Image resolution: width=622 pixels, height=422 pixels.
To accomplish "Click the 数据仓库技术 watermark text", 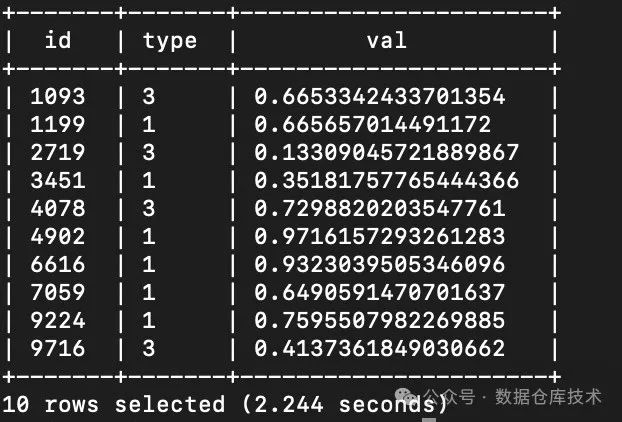I will pos(548,396).
